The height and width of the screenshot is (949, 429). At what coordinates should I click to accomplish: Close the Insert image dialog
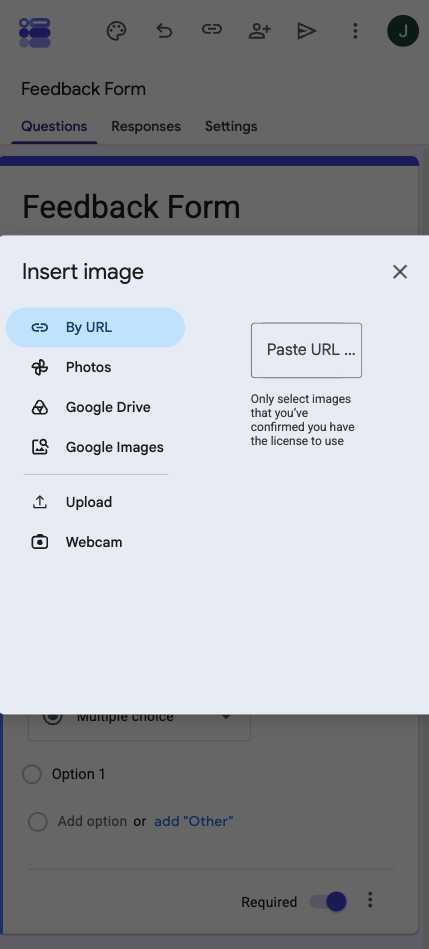pyautogui.click(x=399, y=272)
